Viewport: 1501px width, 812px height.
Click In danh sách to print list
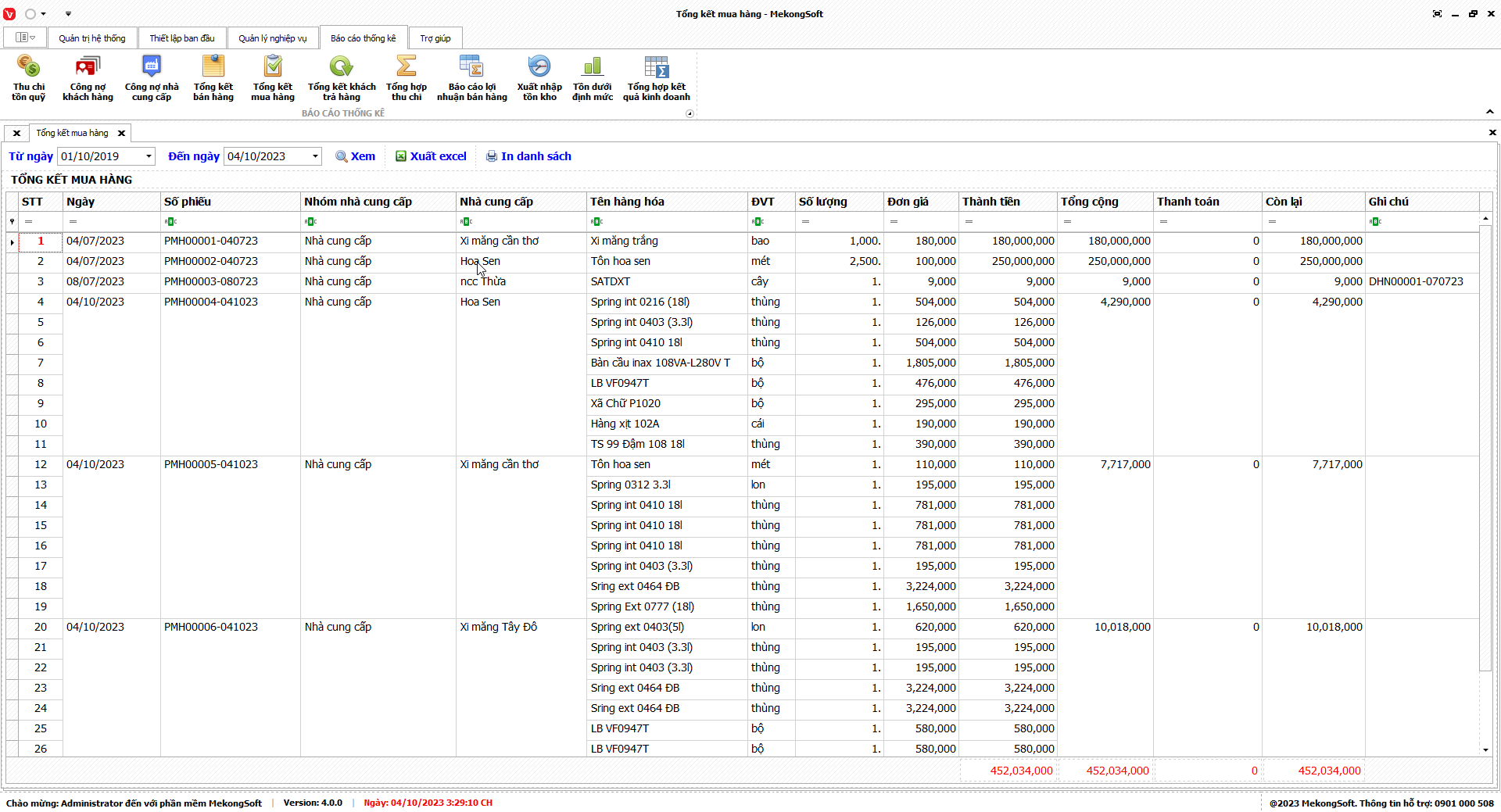[x=528, y=156]
